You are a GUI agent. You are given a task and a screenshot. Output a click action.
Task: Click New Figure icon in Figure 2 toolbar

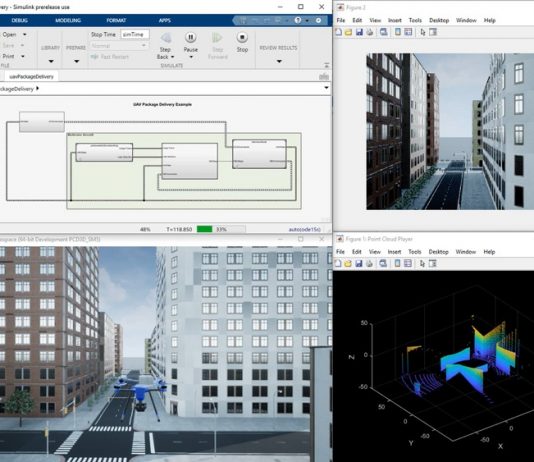pos(339,32)
